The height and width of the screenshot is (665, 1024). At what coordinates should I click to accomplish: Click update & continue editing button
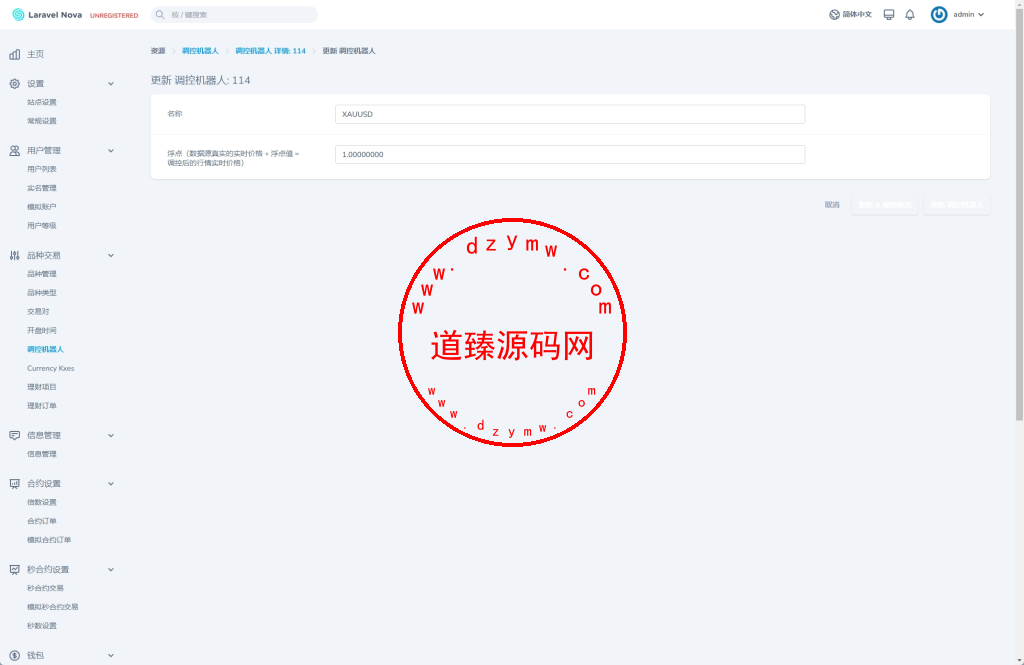pos(885,205)
